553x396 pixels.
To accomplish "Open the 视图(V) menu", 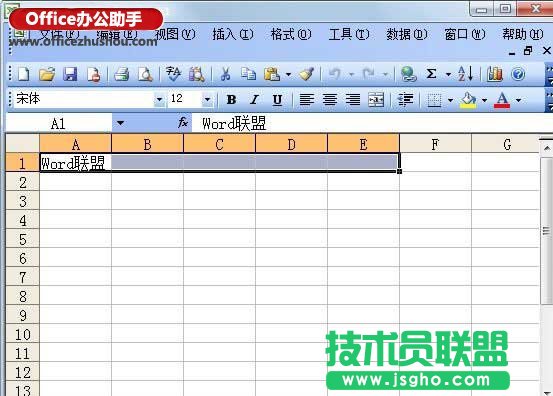I will click(x=175, y=34).
